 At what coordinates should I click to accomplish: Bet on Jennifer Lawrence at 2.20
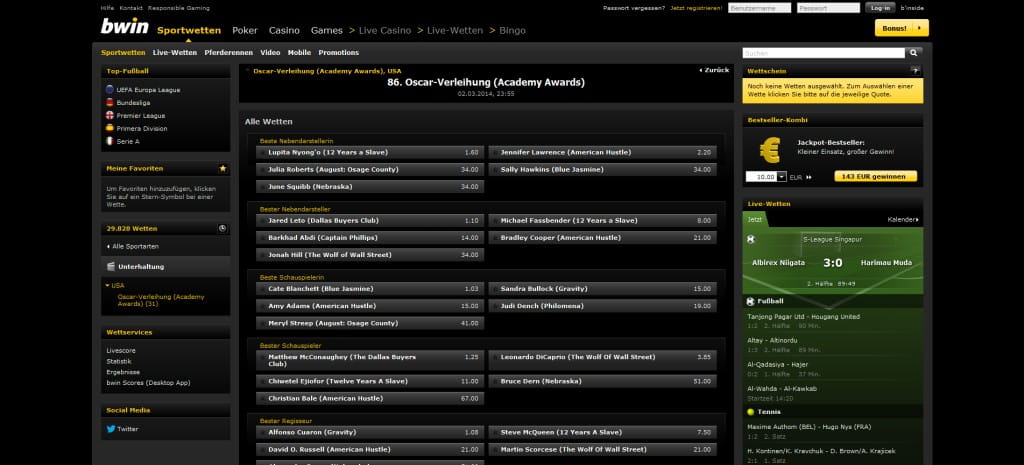(x=602, y=152)
